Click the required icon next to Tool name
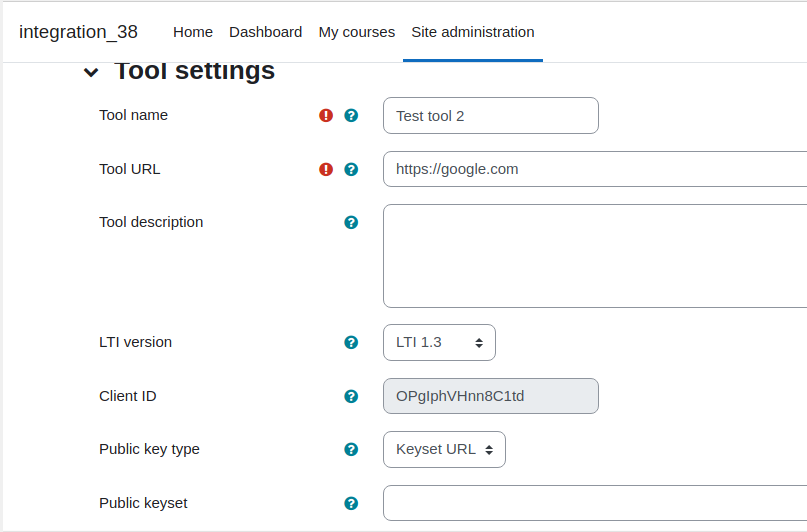Image resolution: width=807 pixels, height=532 pixels. tap(326, 115)
